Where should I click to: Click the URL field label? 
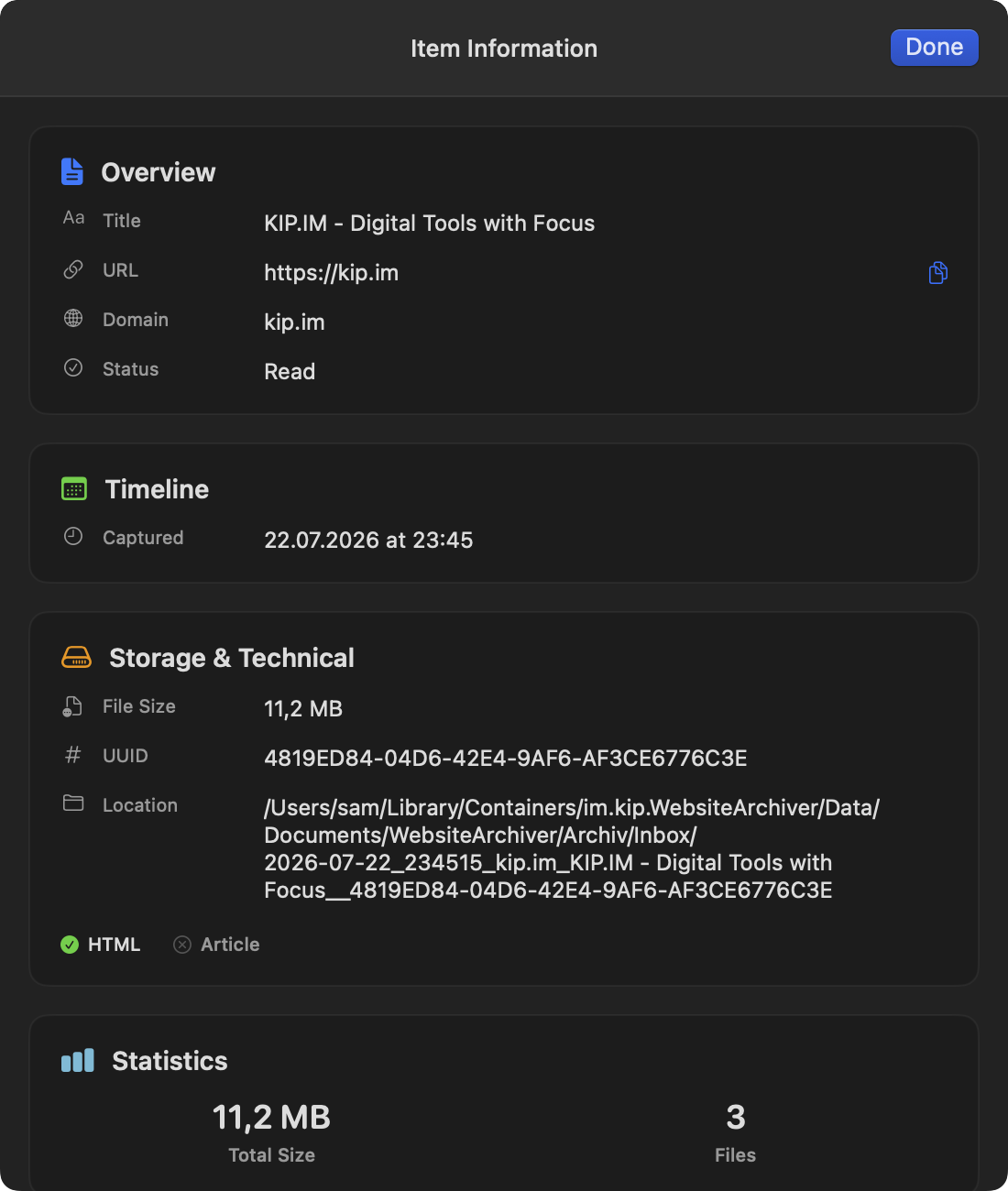coord(120,270)
